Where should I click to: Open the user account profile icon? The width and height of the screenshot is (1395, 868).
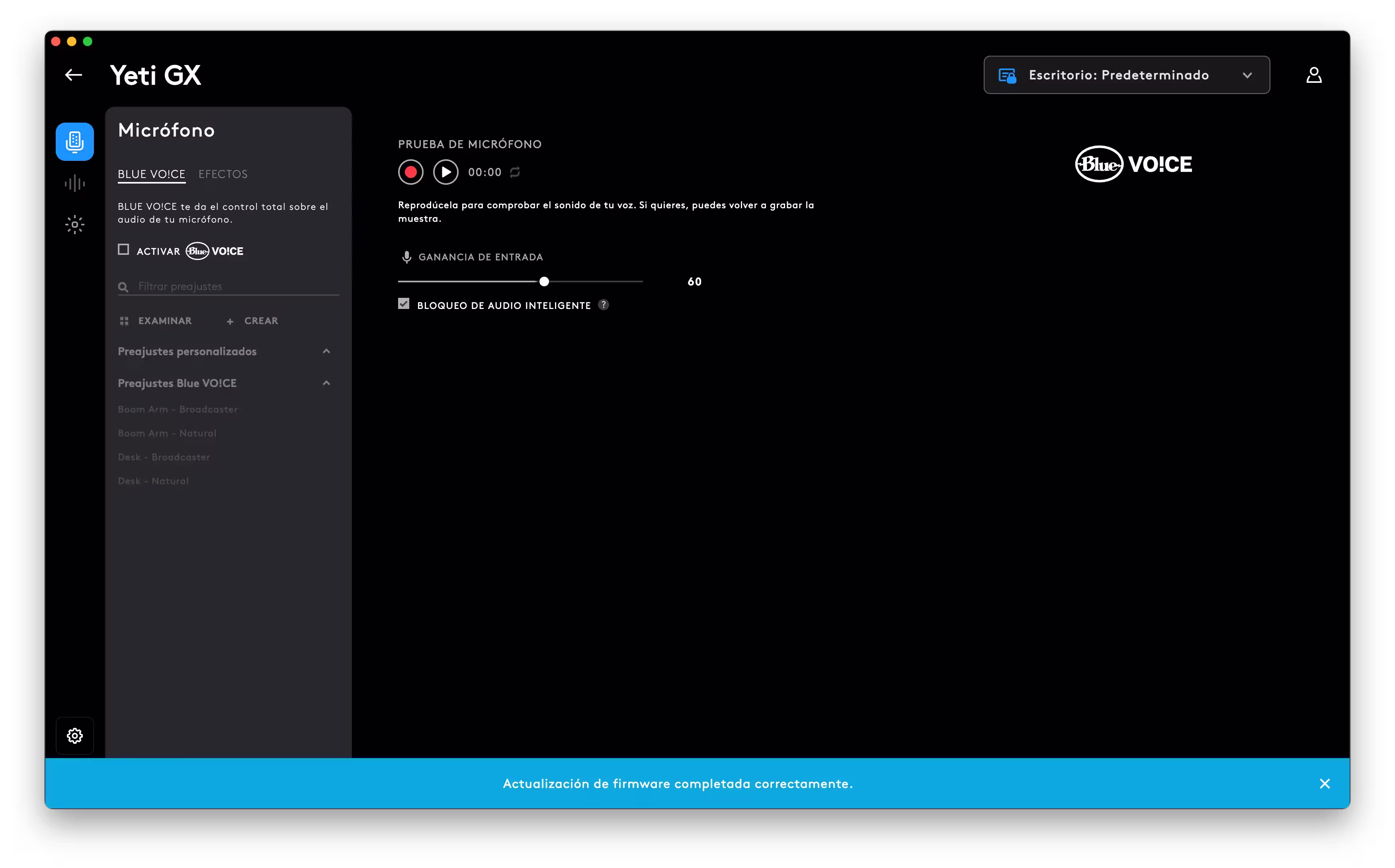tap(1313, 75)
